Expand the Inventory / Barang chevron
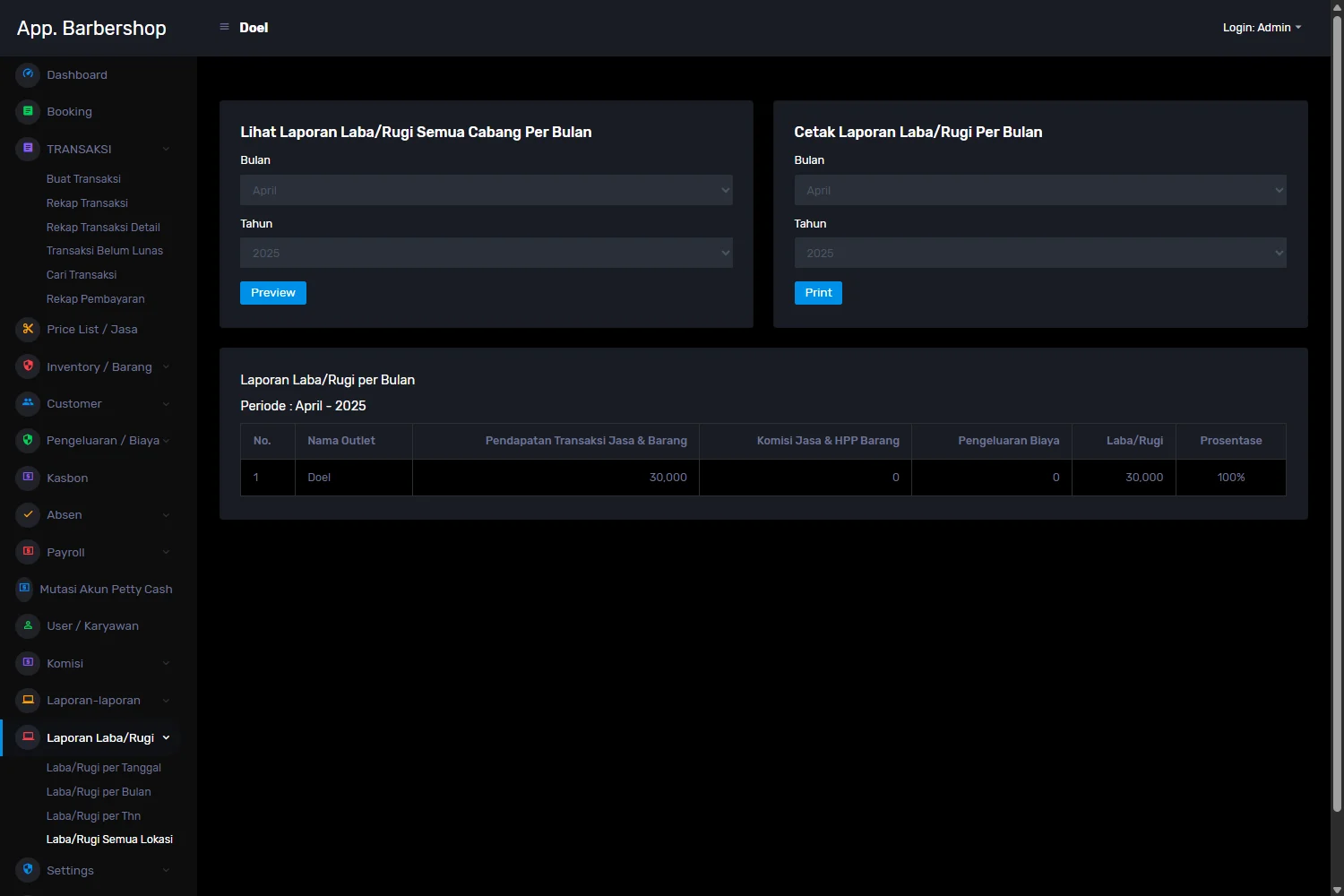 (x=166, y=366)
